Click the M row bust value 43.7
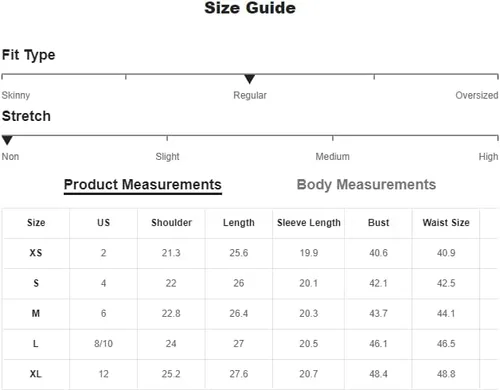 pos(378,313)
